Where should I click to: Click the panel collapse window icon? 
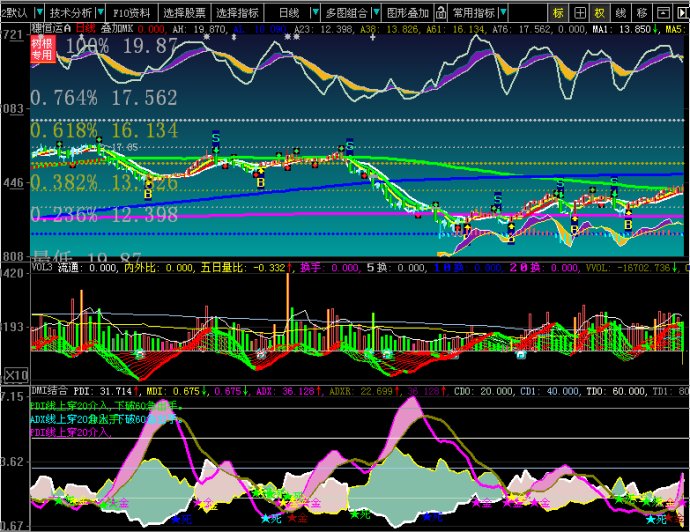point(663,13)
